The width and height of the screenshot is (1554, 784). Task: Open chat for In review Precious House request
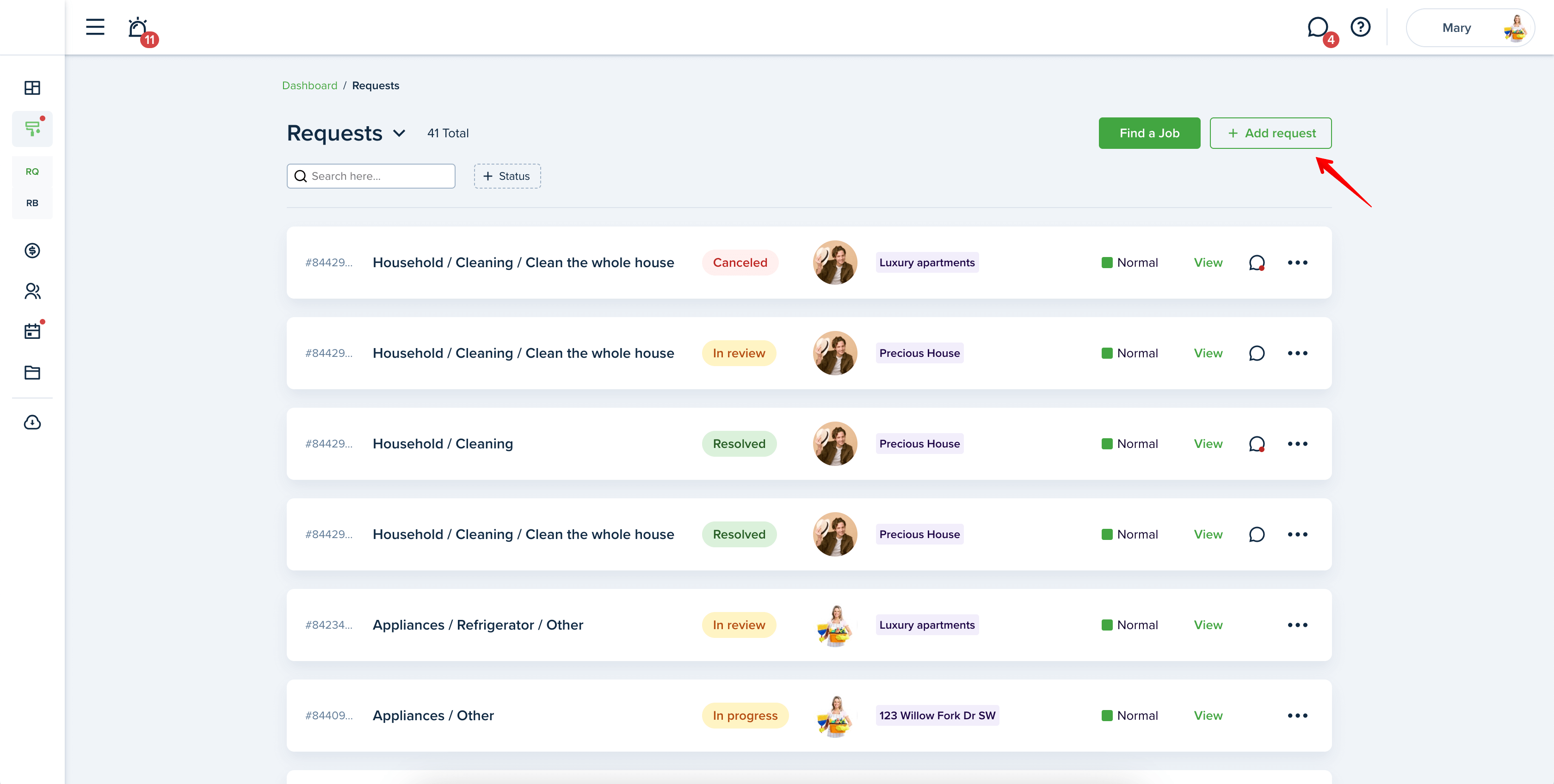click(1257, 354)
